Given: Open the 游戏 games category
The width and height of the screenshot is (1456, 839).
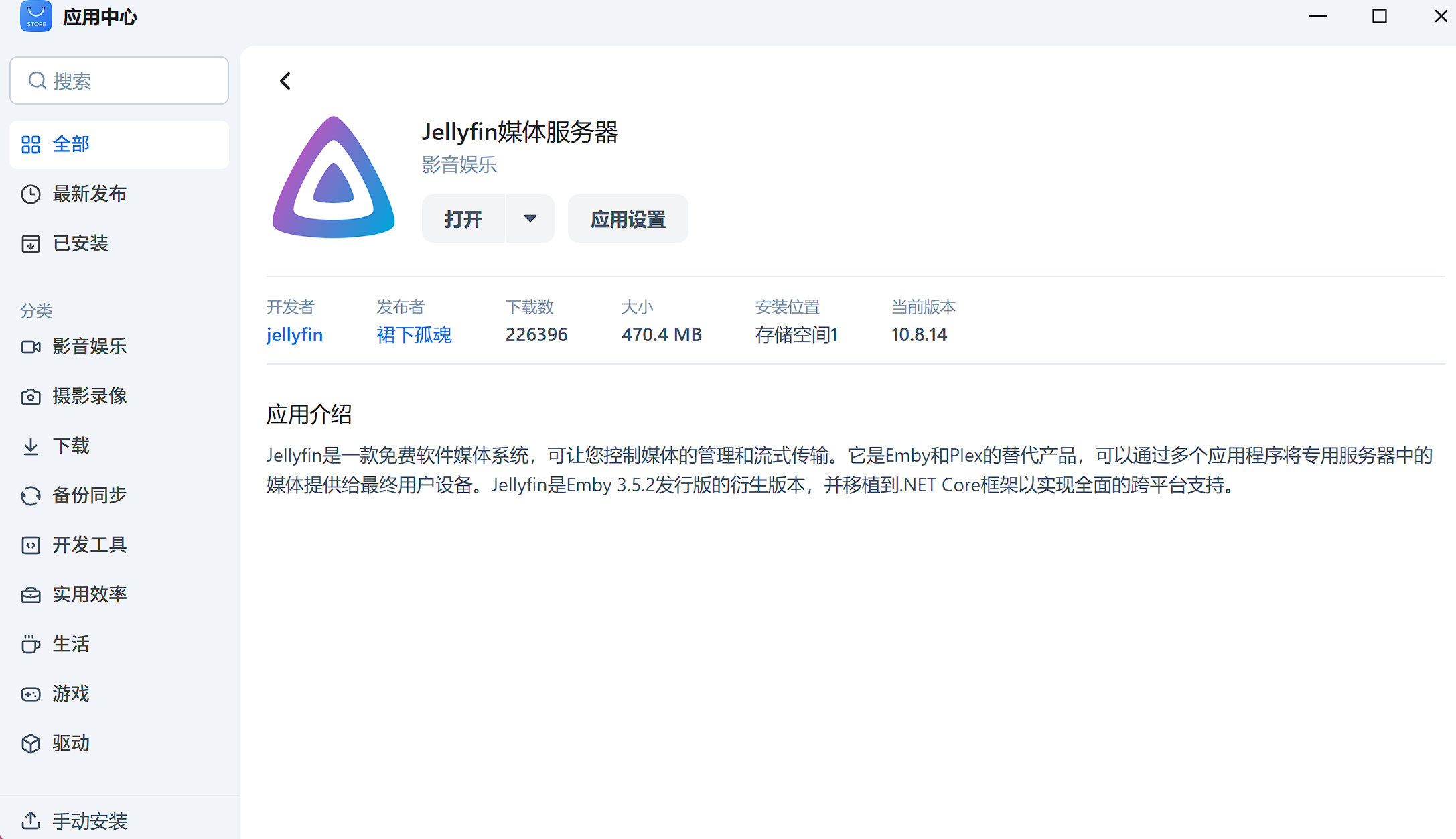Looking at the screenshot, I should [31, 694].
